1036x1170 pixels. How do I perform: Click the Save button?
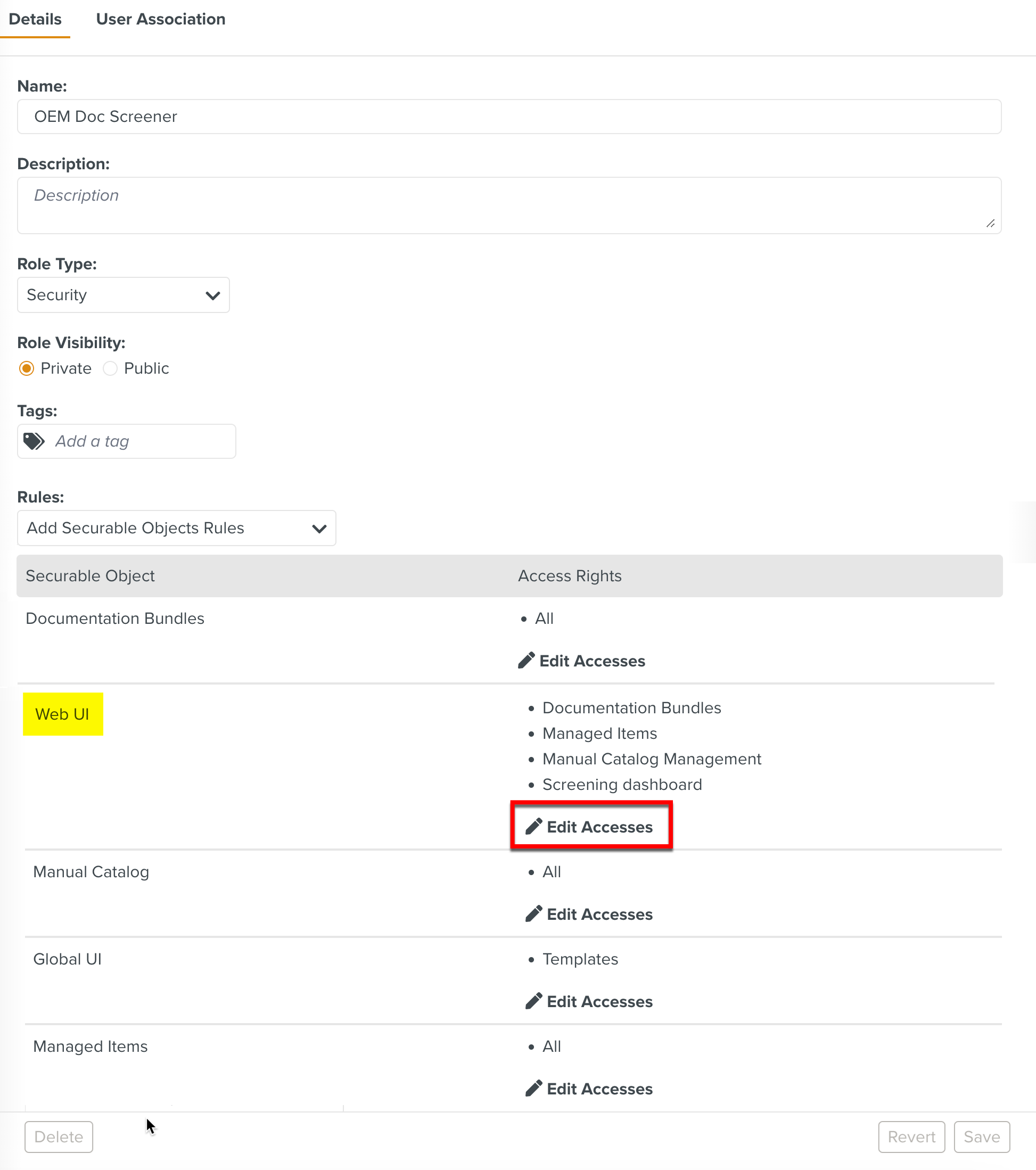pos(981,1136)
